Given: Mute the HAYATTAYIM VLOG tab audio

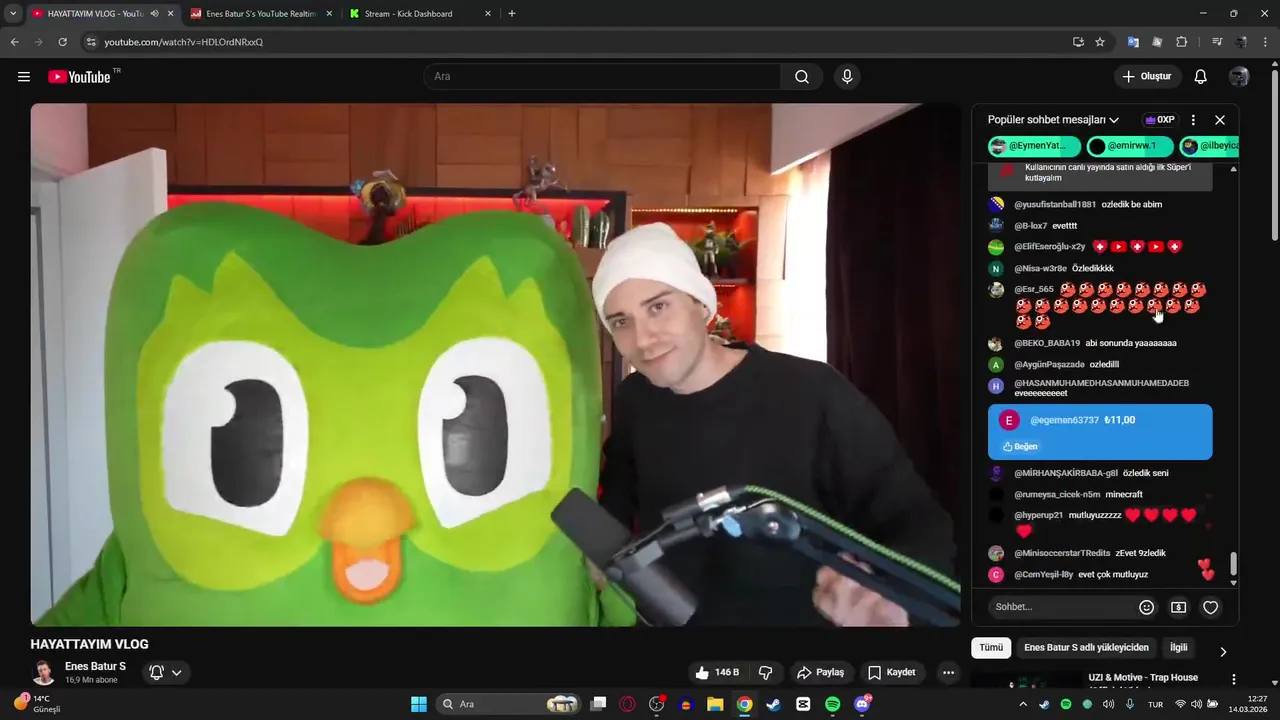Looking at the screenshot, I should click(x=154, y=14).
